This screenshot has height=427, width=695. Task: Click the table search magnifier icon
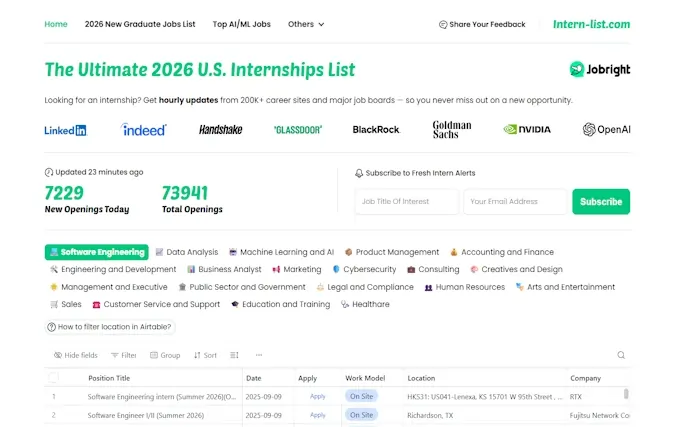(x=621, y=355)
